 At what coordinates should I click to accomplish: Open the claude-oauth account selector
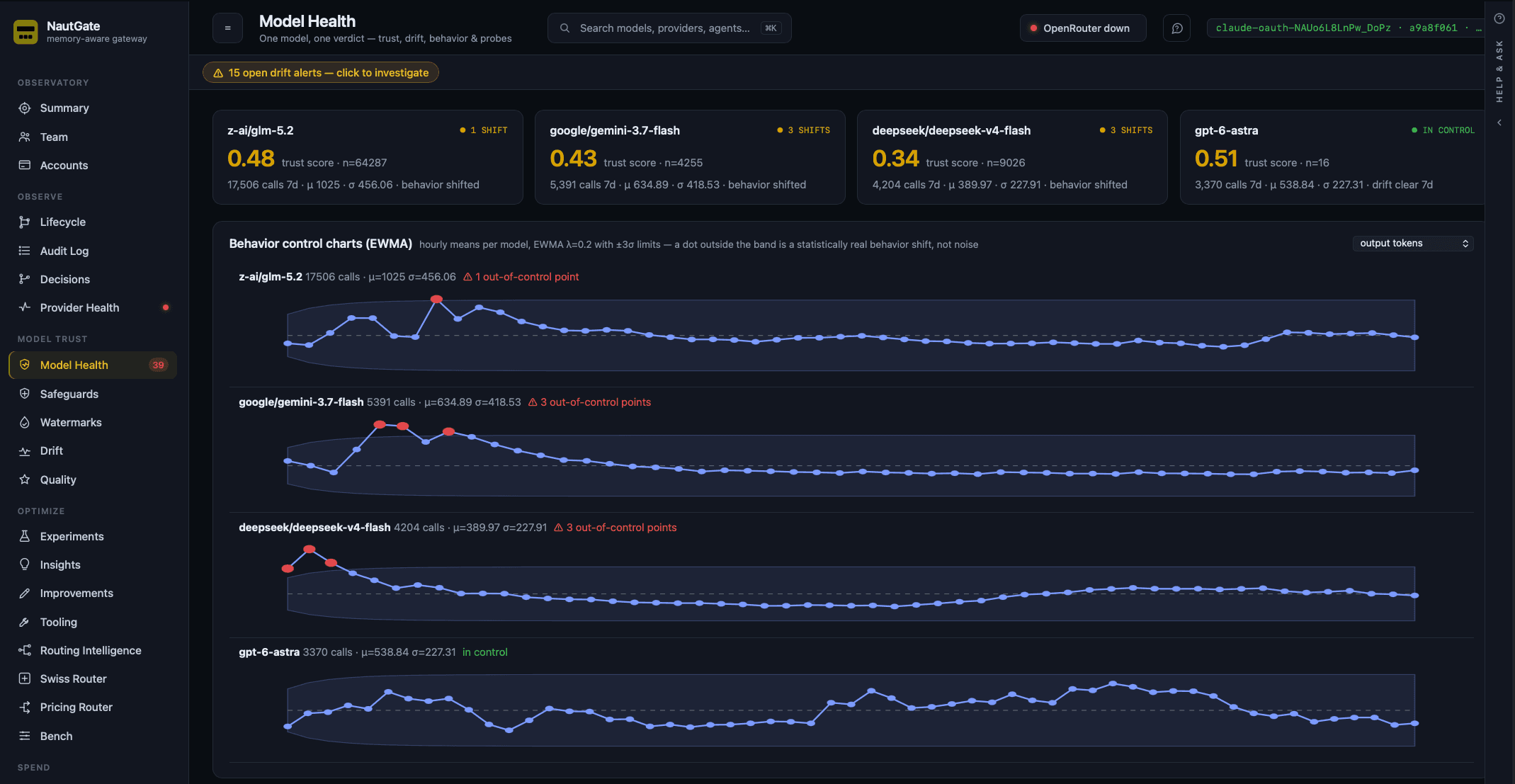1348,28
